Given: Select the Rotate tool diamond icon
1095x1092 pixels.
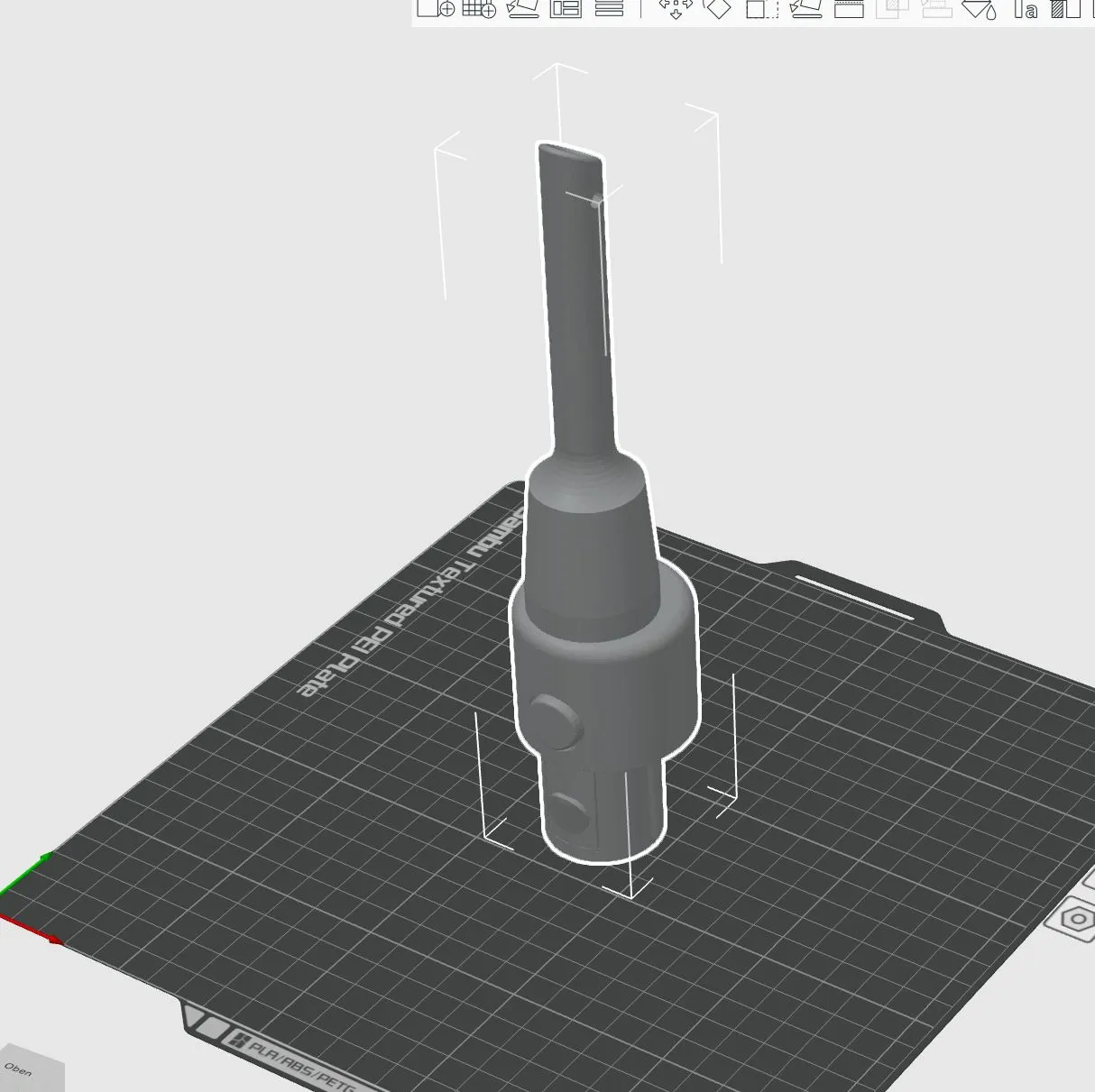Looking at the screenshot, I should point(718,8).
